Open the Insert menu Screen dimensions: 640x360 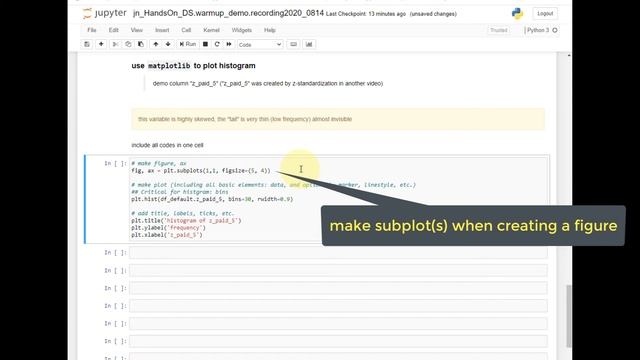162,30
